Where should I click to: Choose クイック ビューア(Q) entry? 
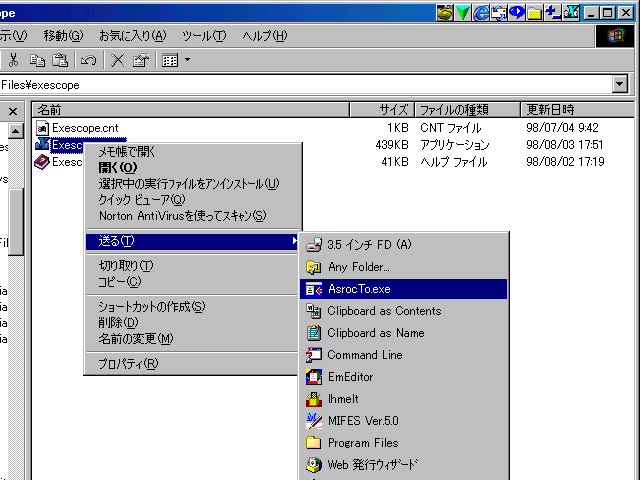tap(193, 200)
